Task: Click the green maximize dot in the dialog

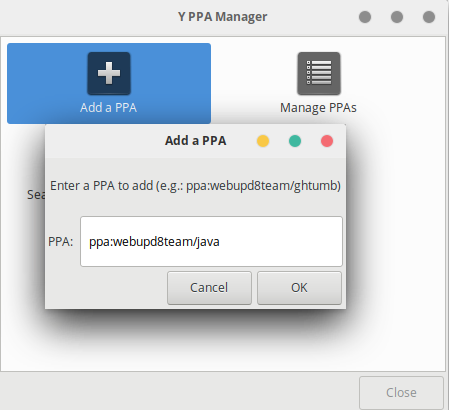Action: click(295, 141)
